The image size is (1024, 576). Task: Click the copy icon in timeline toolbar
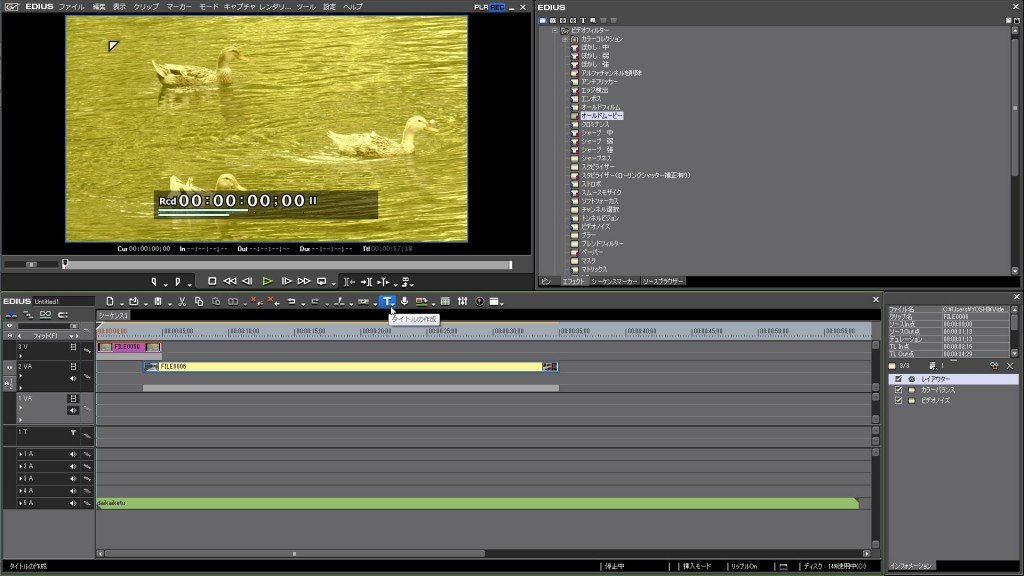pyautogui.click(x=199, y=301)
